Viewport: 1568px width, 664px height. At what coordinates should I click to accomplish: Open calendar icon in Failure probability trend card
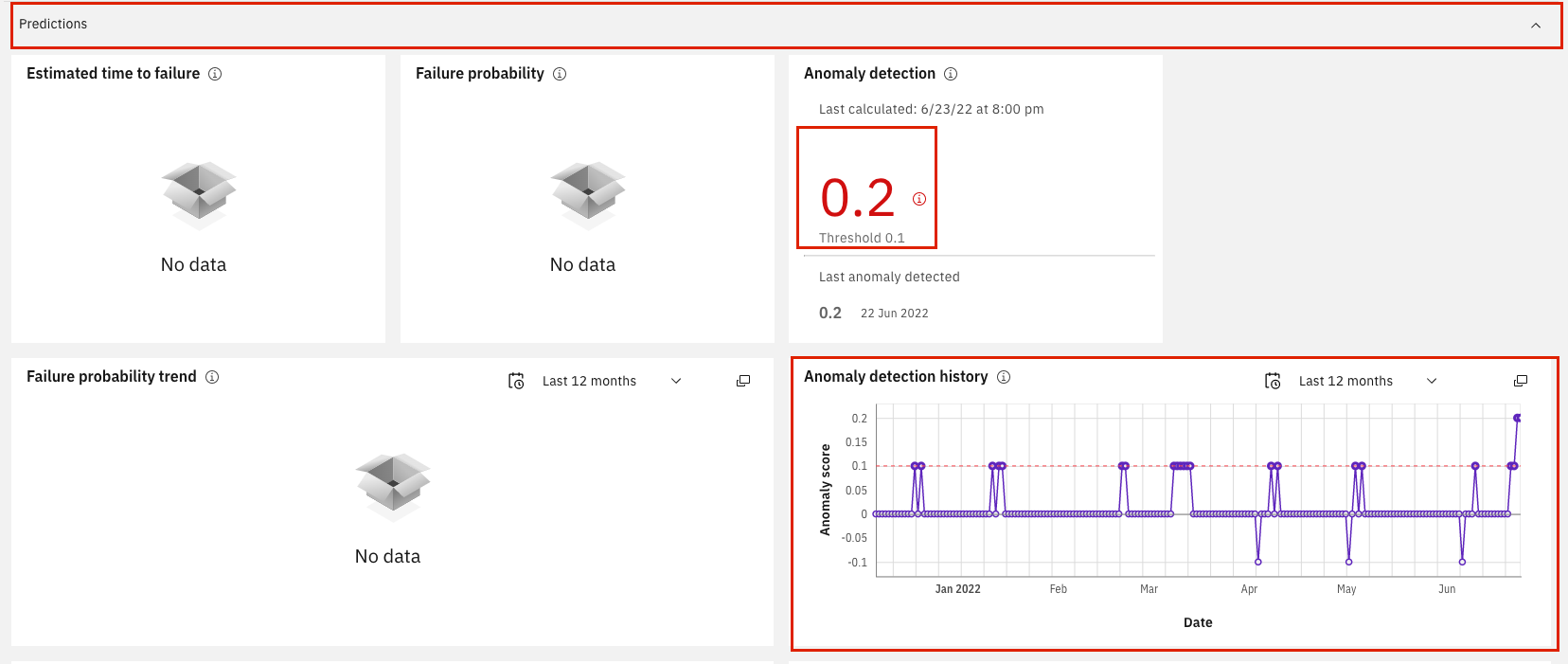coord(516,381)
